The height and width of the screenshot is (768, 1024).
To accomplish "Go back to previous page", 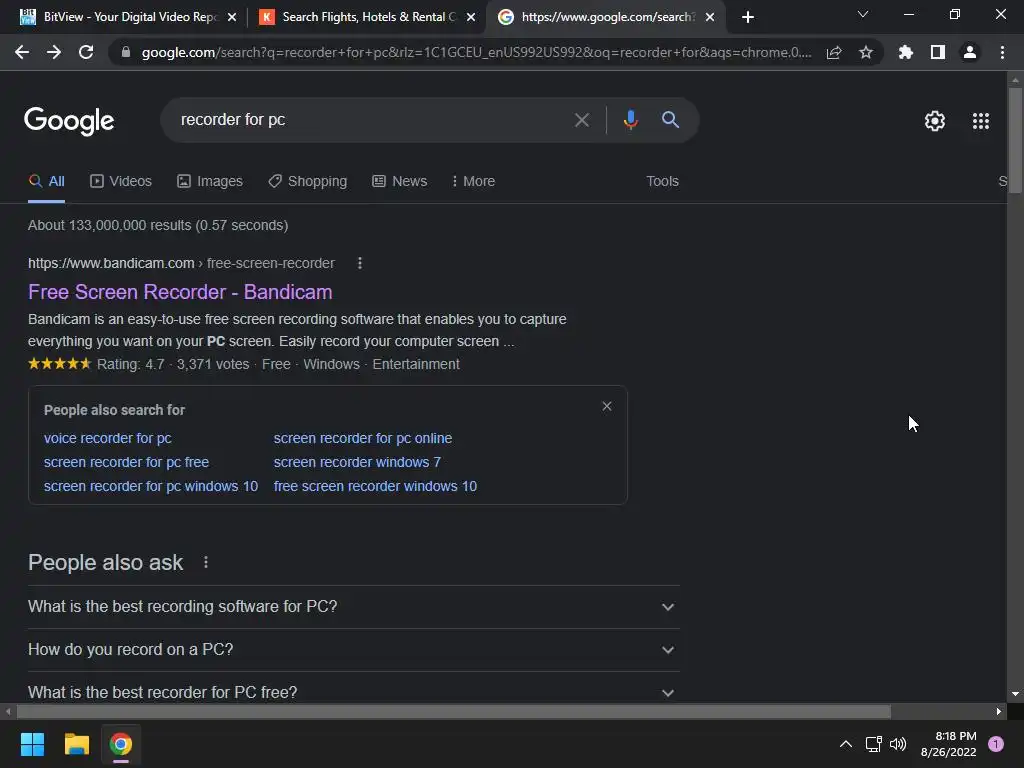I will coord(22,52).
